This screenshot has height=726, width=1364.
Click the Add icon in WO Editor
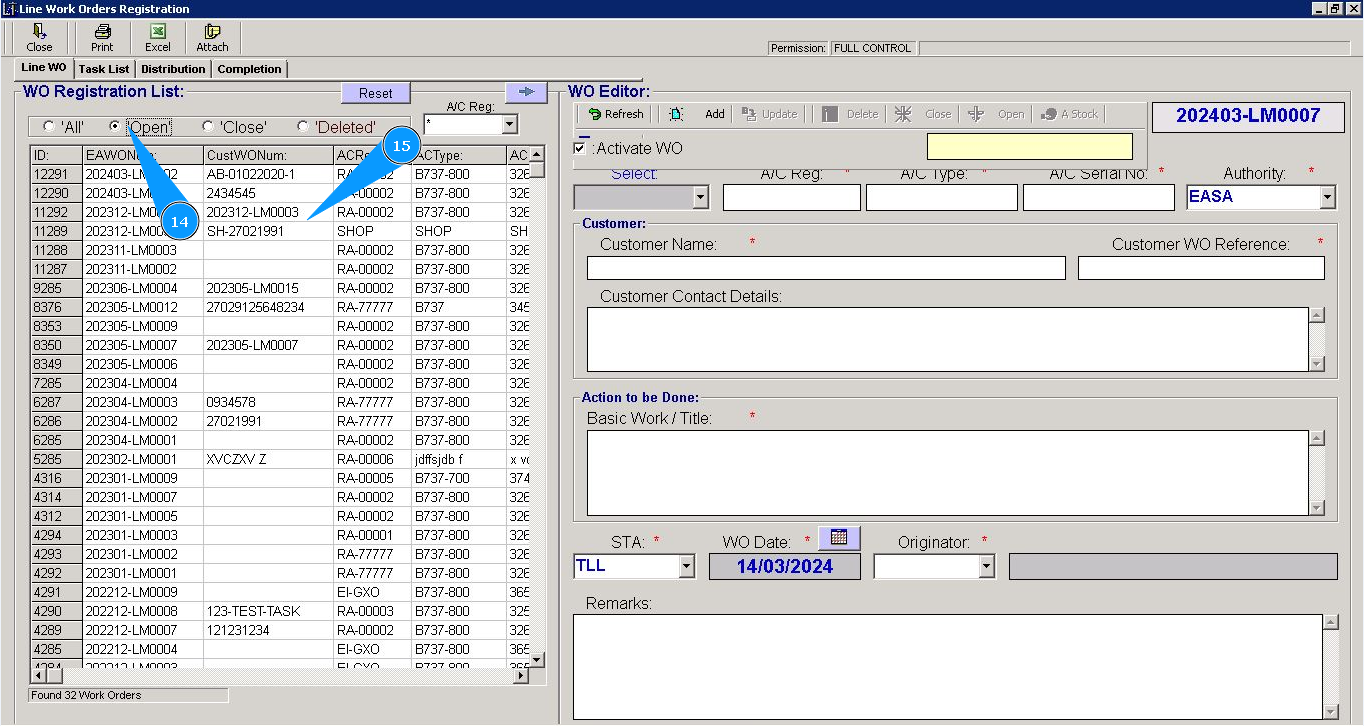click(677, 114)
